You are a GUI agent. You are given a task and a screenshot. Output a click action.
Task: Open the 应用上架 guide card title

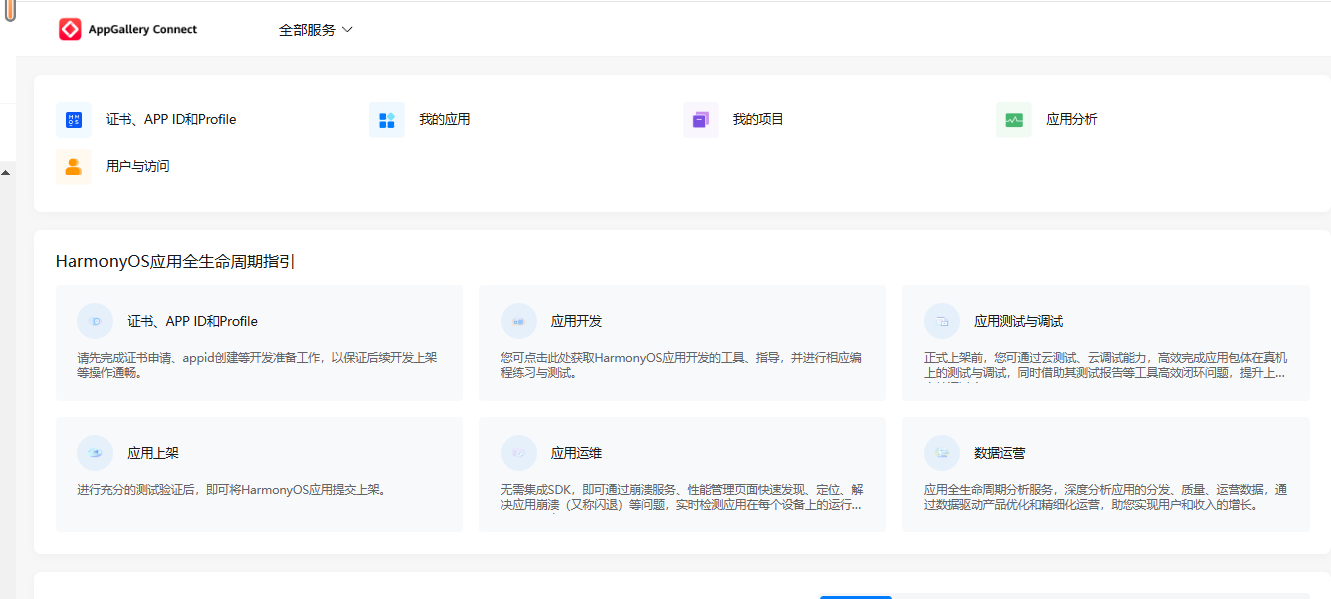point(153,453)
